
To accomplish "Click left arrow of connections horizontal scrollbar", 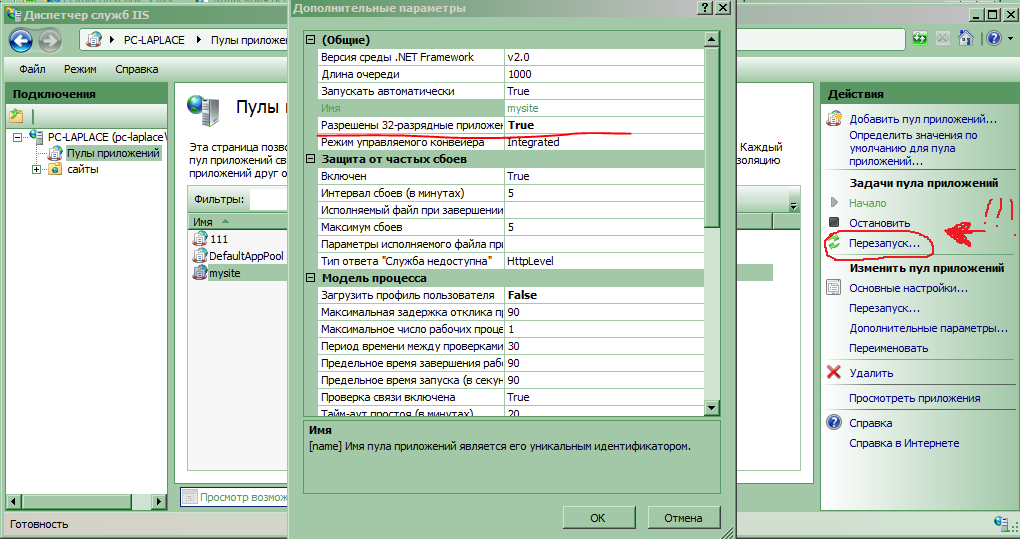I will 14,501.
